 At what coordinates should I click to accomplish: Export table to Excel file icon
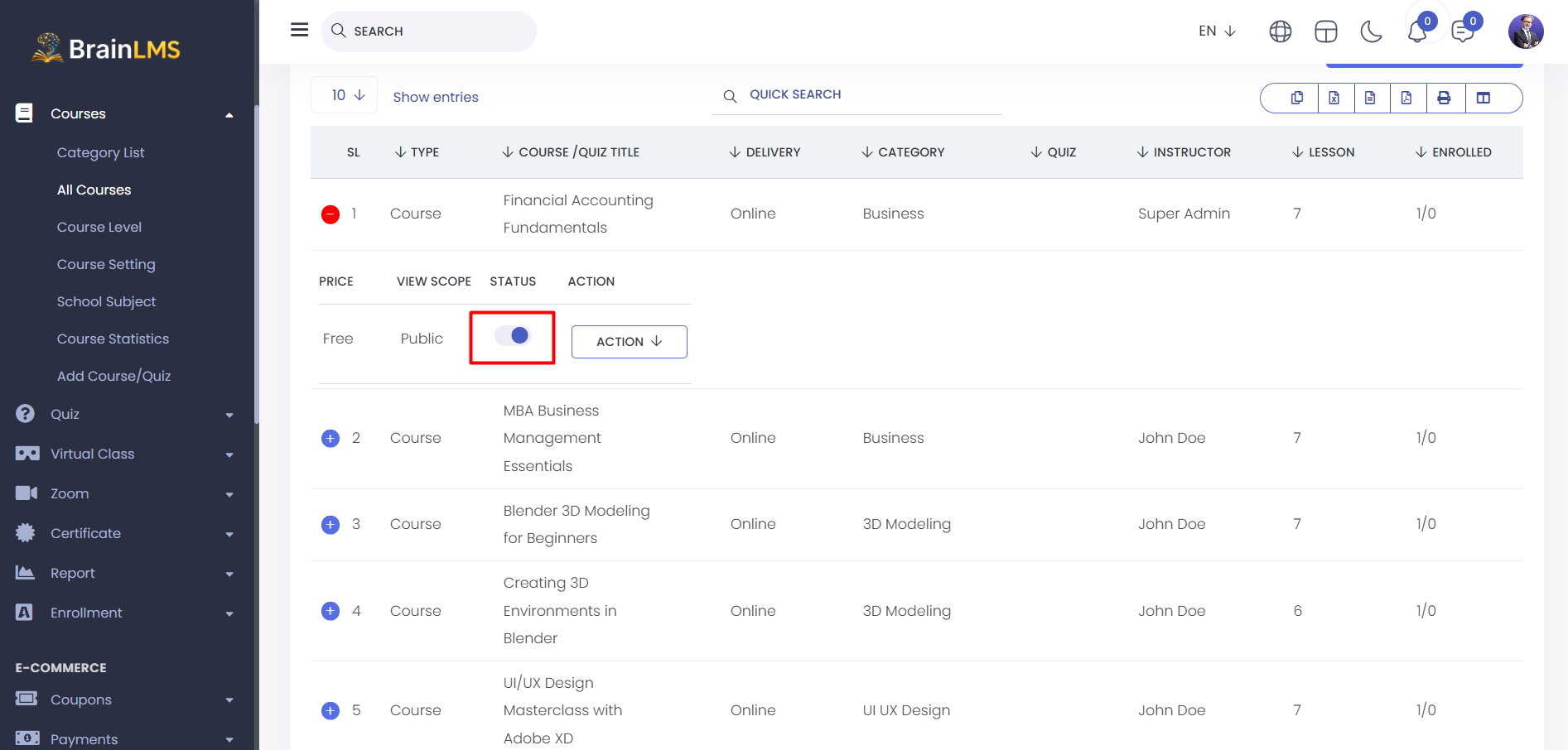pyautogui.click(x=1334, y=98)
